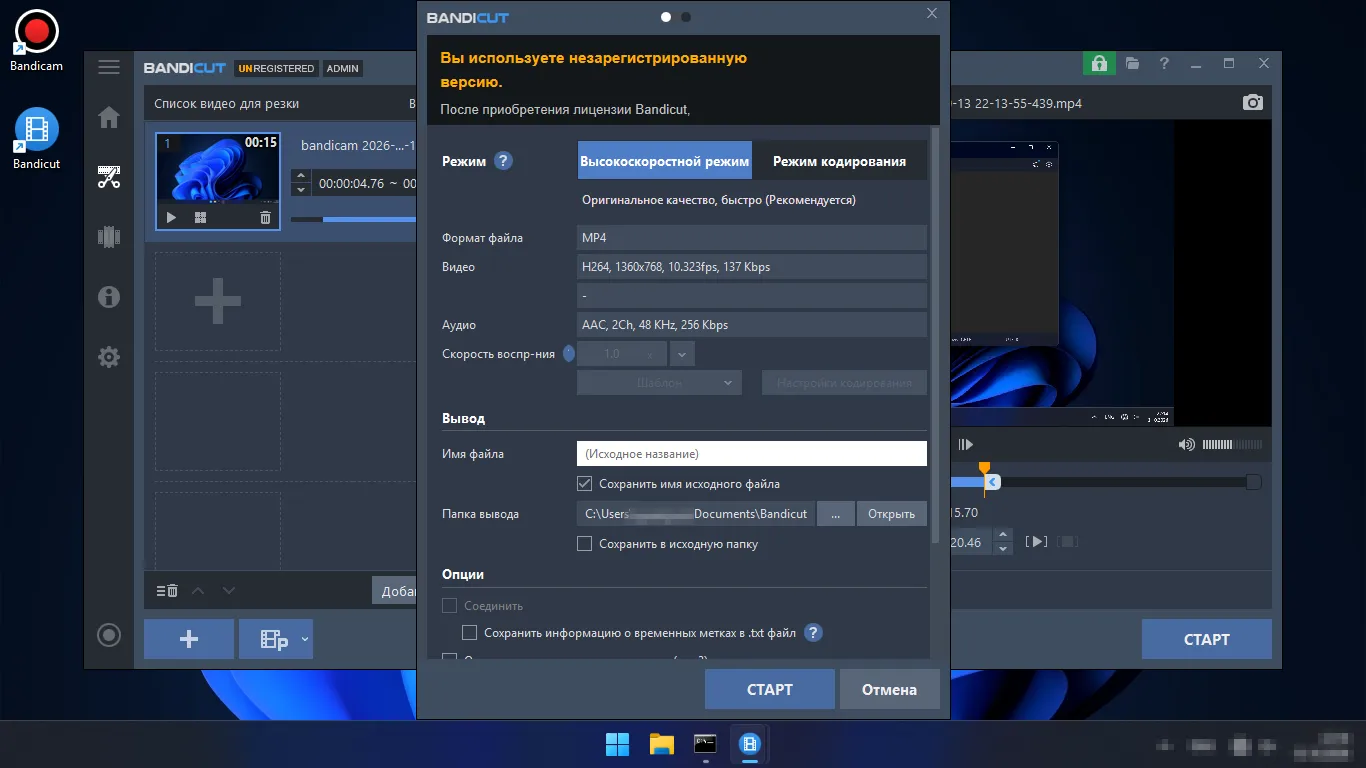Click the Имя файла input field

click(752, 454)
